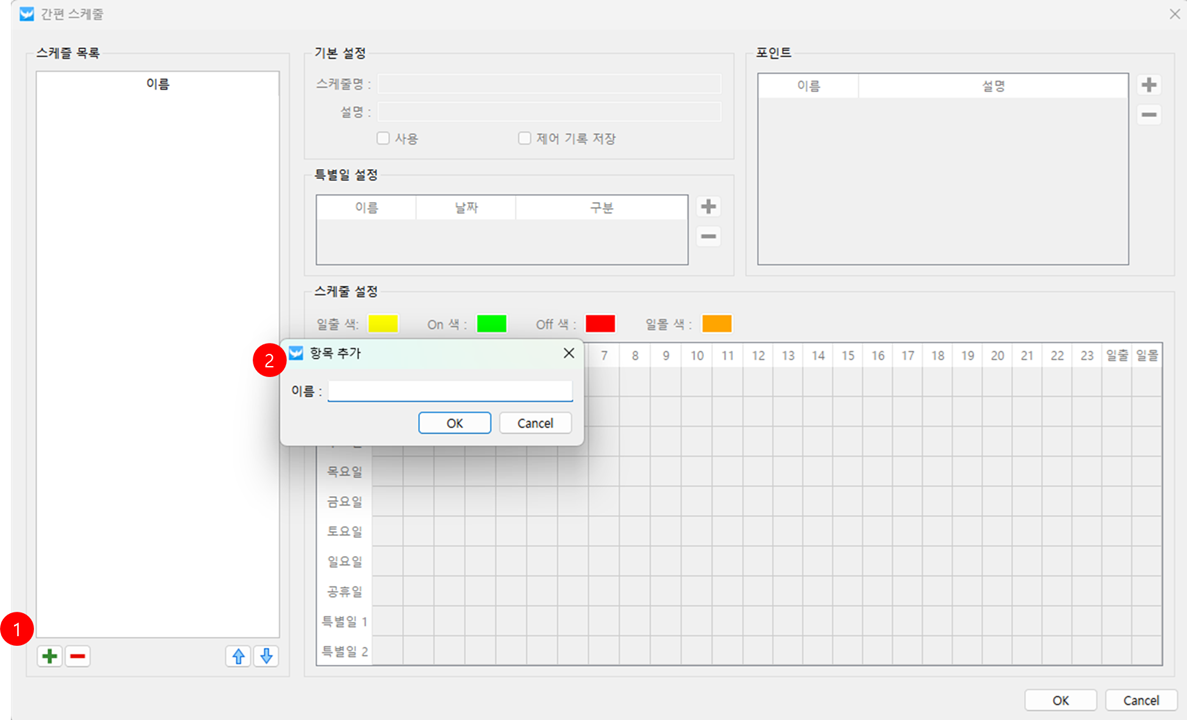Click the green plus to add schedule
This screenshot has width=1187, height=720.
pos(49,657)
